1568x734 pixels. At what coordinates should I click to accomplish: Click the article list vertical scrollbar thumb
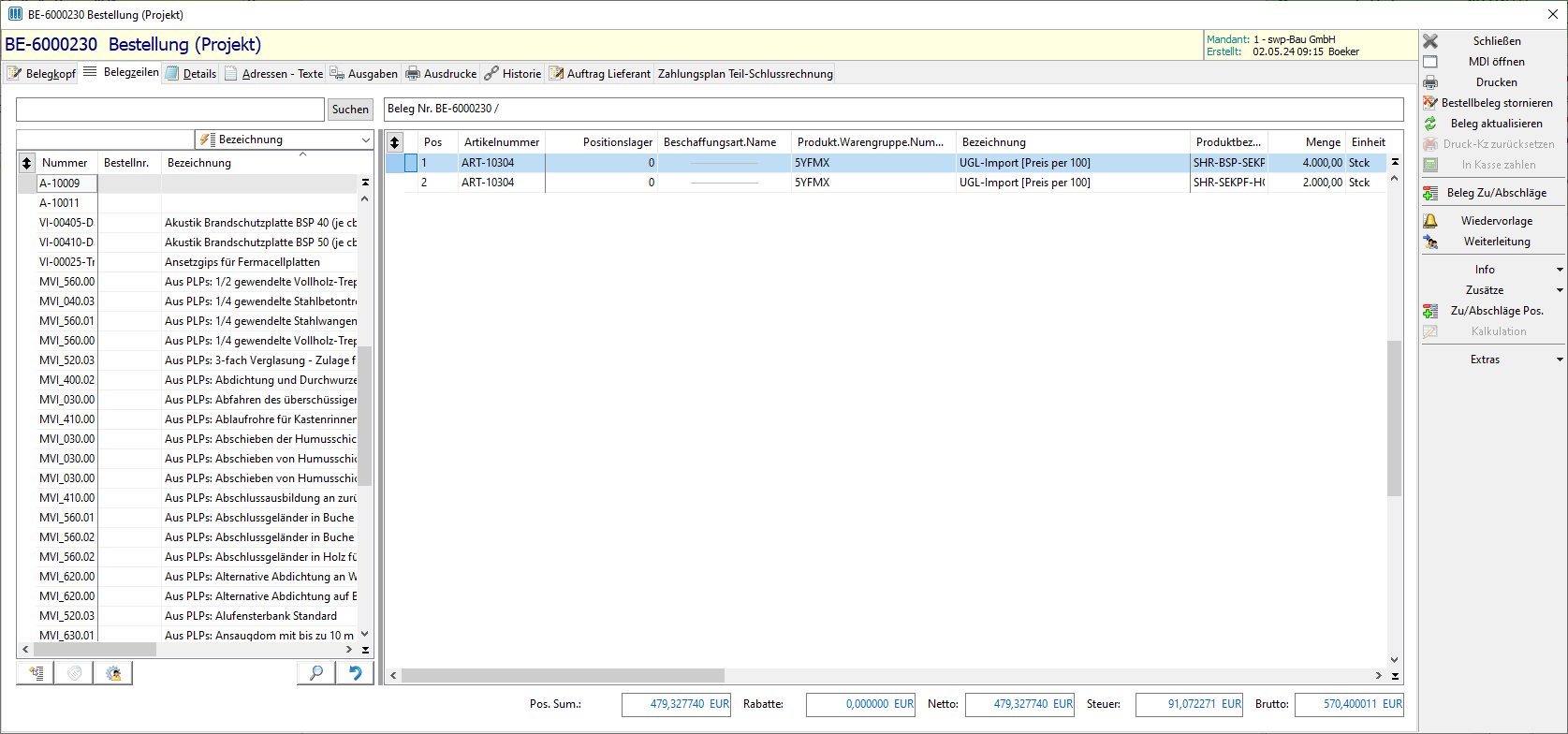365,417
